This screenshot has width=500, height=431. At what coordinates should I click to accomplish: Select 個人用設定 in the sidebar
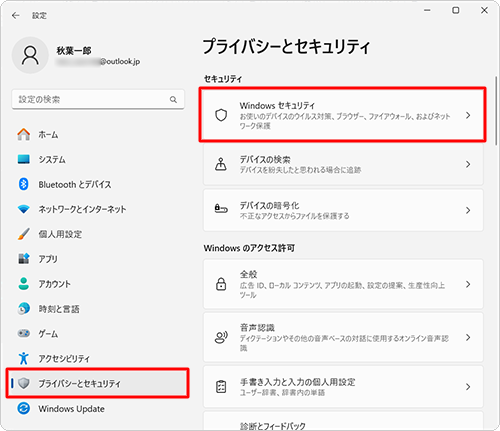coord(98,234)
